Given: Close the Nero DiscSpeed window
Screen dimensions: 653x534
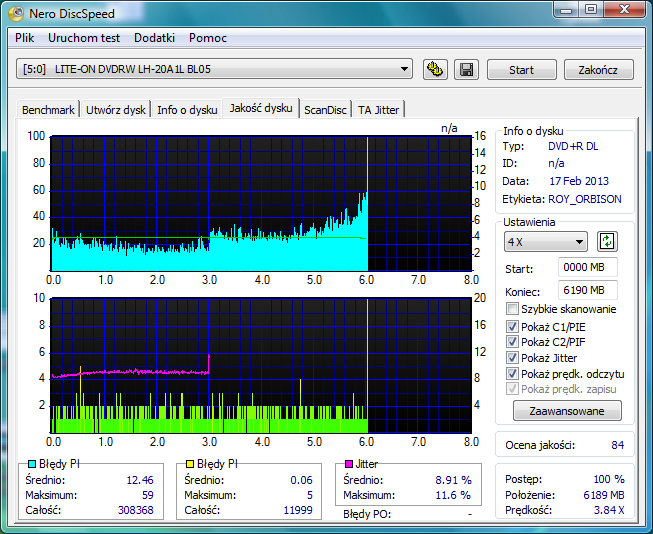Looking at the screenshot, I should 624,10.
